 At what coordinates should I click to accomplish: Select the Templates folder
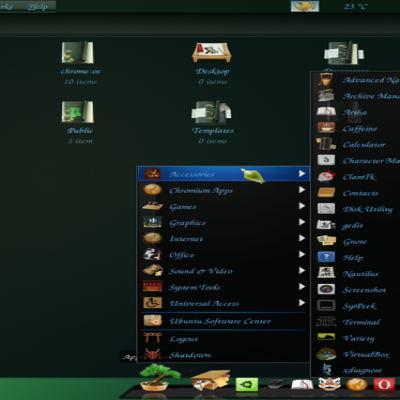pyautogui.click(x=212, y=122)
